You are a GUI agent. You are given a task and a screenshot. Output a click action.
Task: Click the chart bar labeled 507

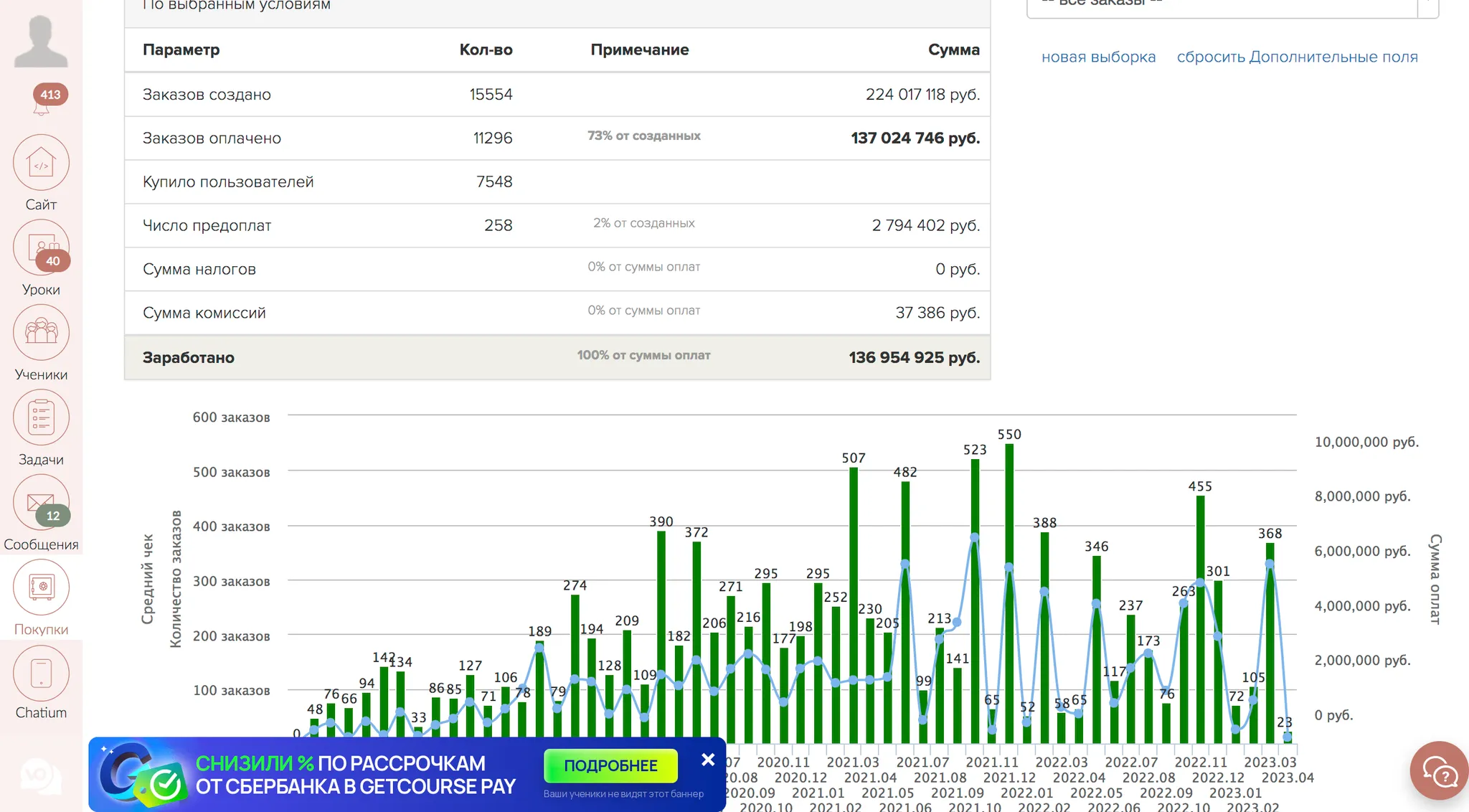pos(854,605)
